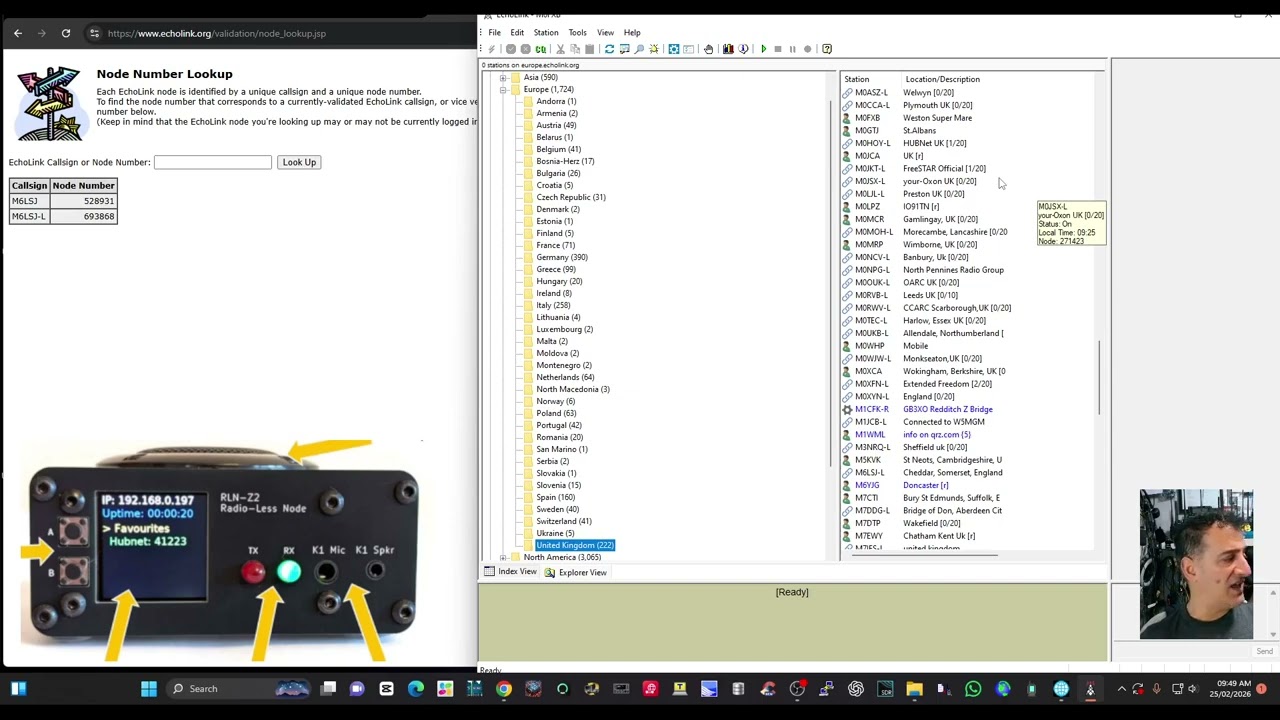
Task: Click the browser Back arrow
Action: click(x=18, y=33)
